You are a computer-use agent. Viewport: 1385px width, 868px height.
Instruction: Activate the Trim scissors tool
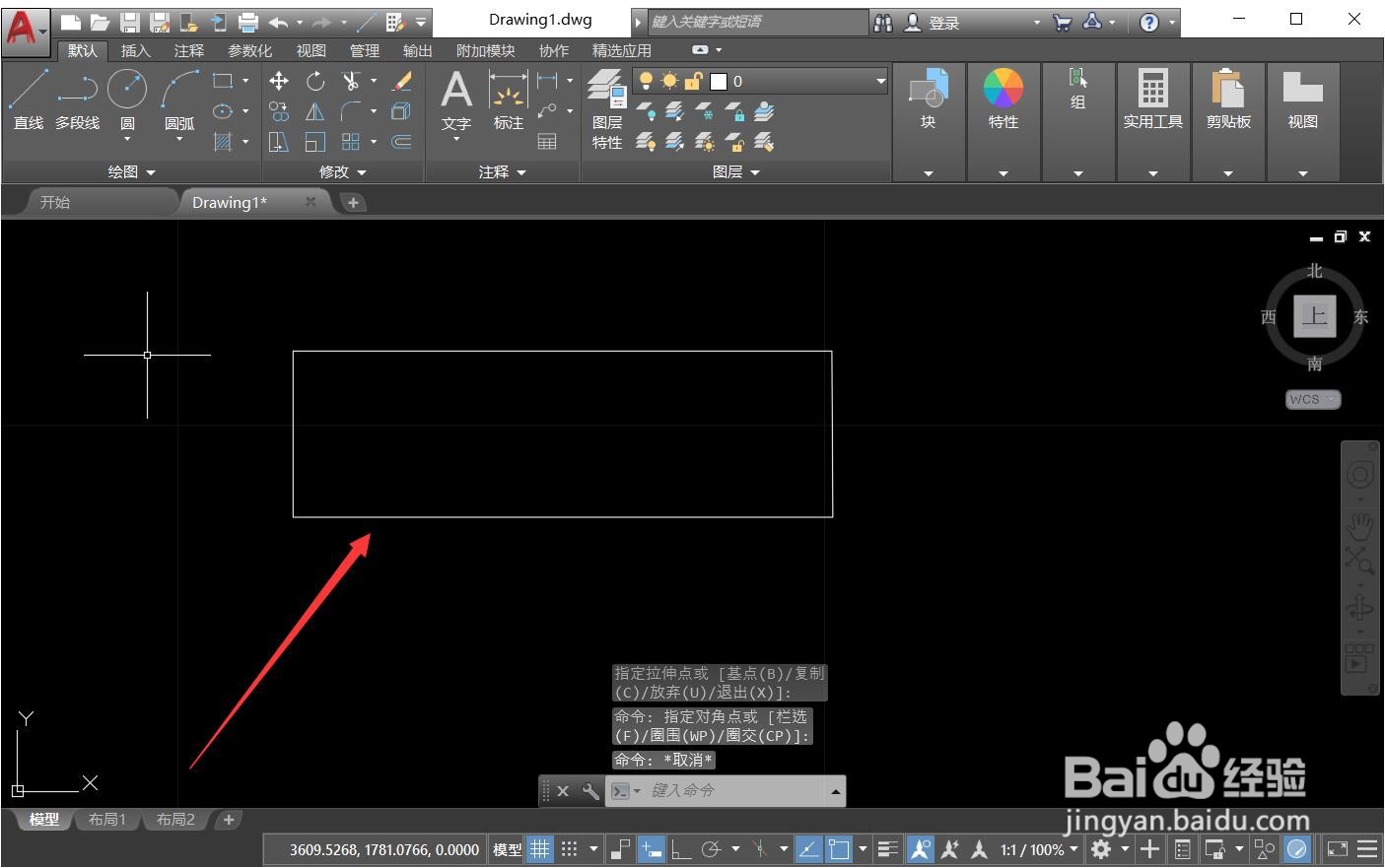click(351, 81)
